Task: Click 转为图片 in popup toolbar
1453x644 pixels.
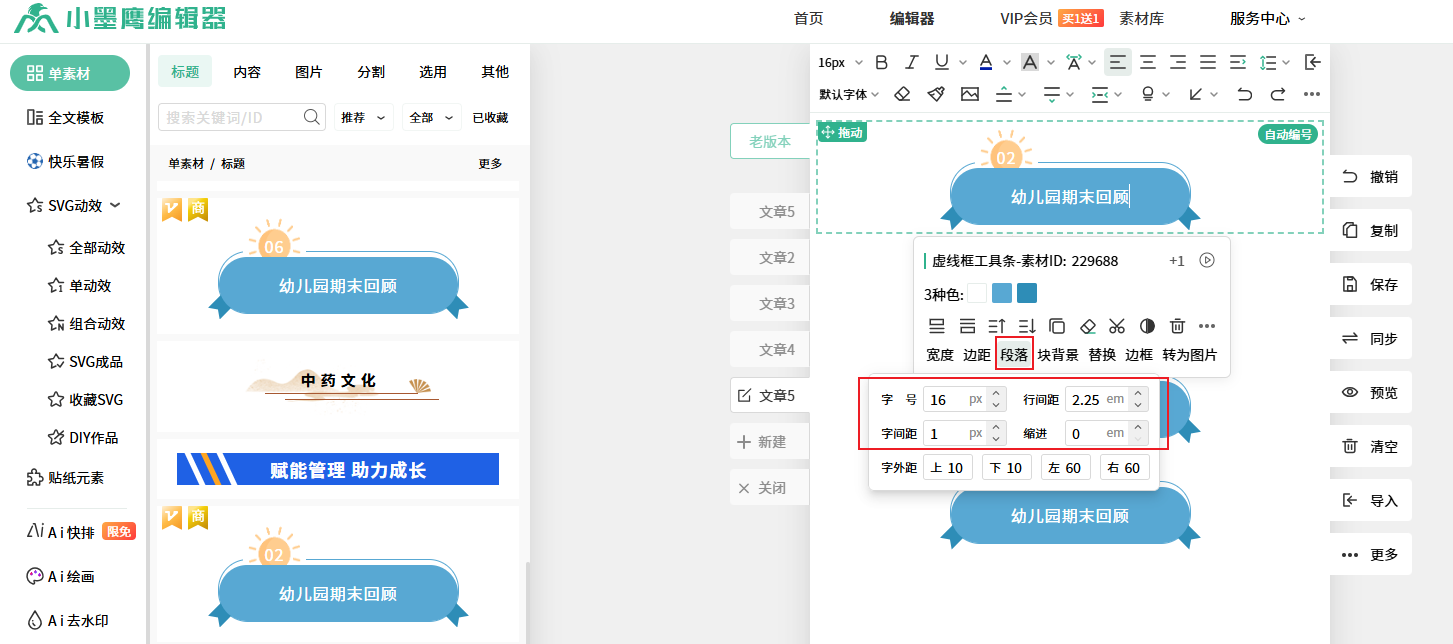Action: 1190,355
